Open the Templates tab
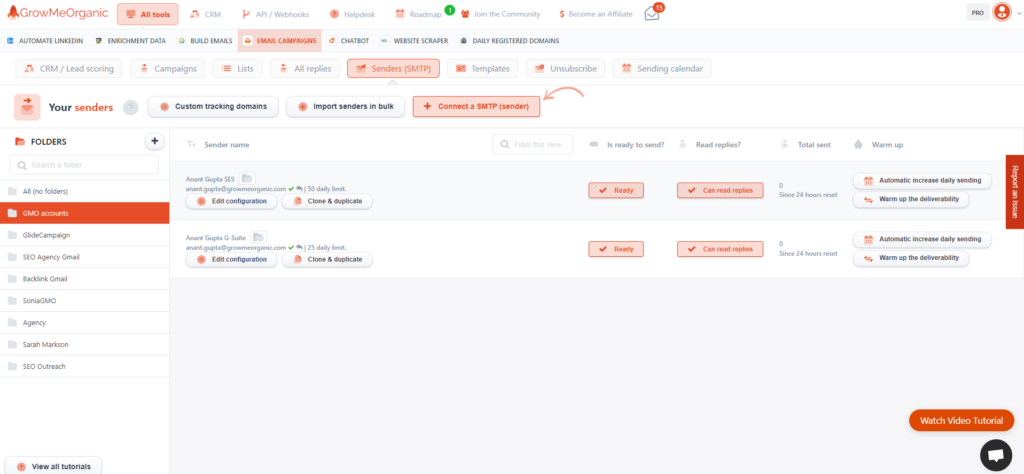This screenshot has height=474, width=1024. pyautogui.click(x=483, y=69)
